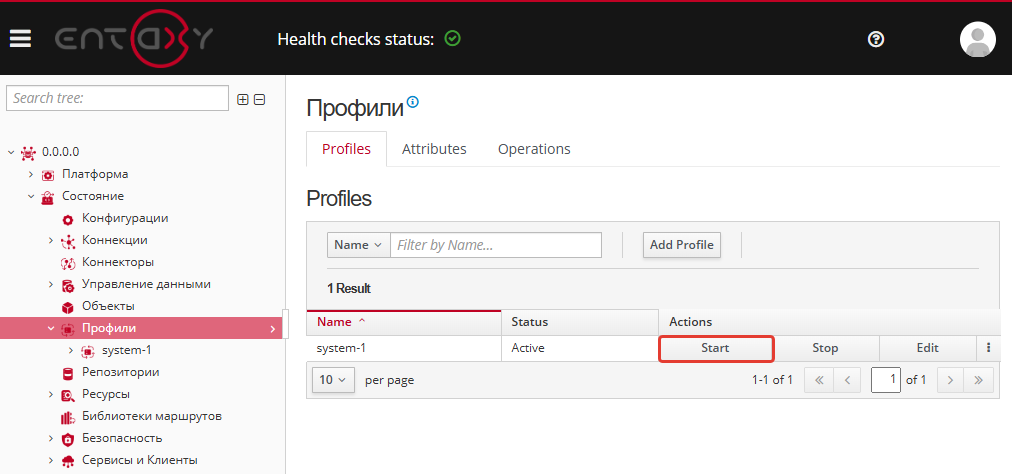Go to the next results page
The height and width of the screenshot is (474, 1012).
950,380
